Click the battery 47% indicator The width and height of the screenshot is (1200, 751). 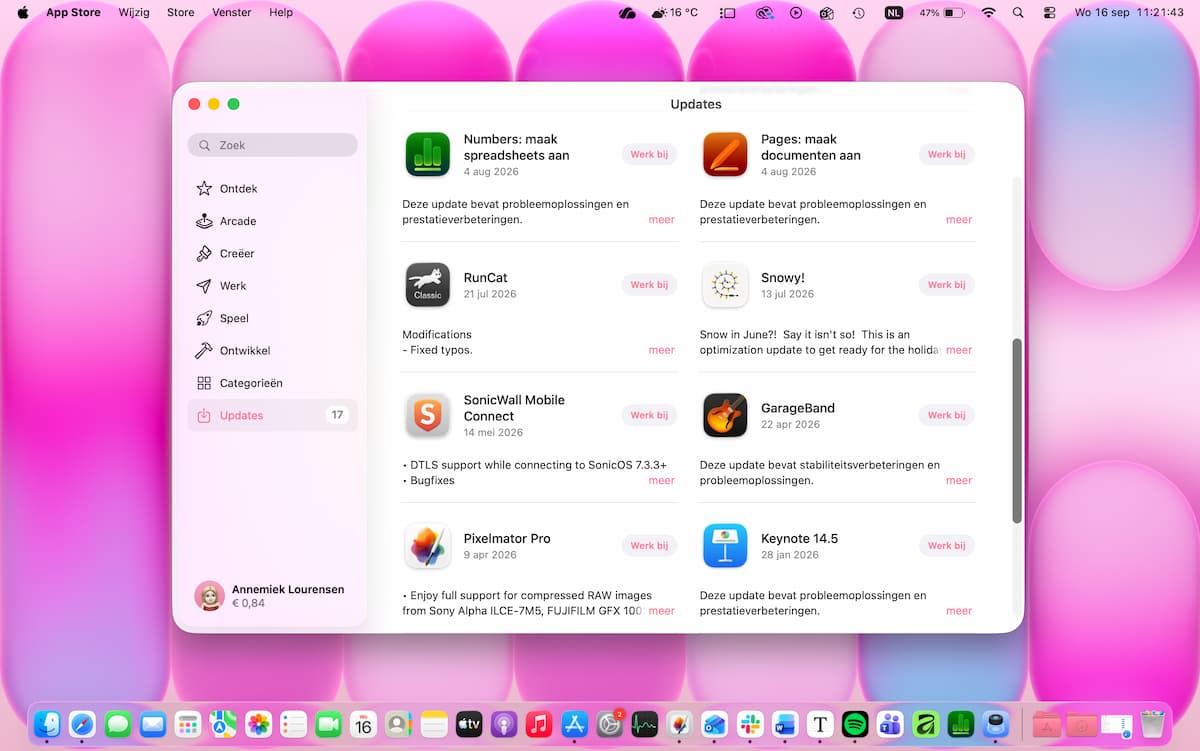(941, 13)
